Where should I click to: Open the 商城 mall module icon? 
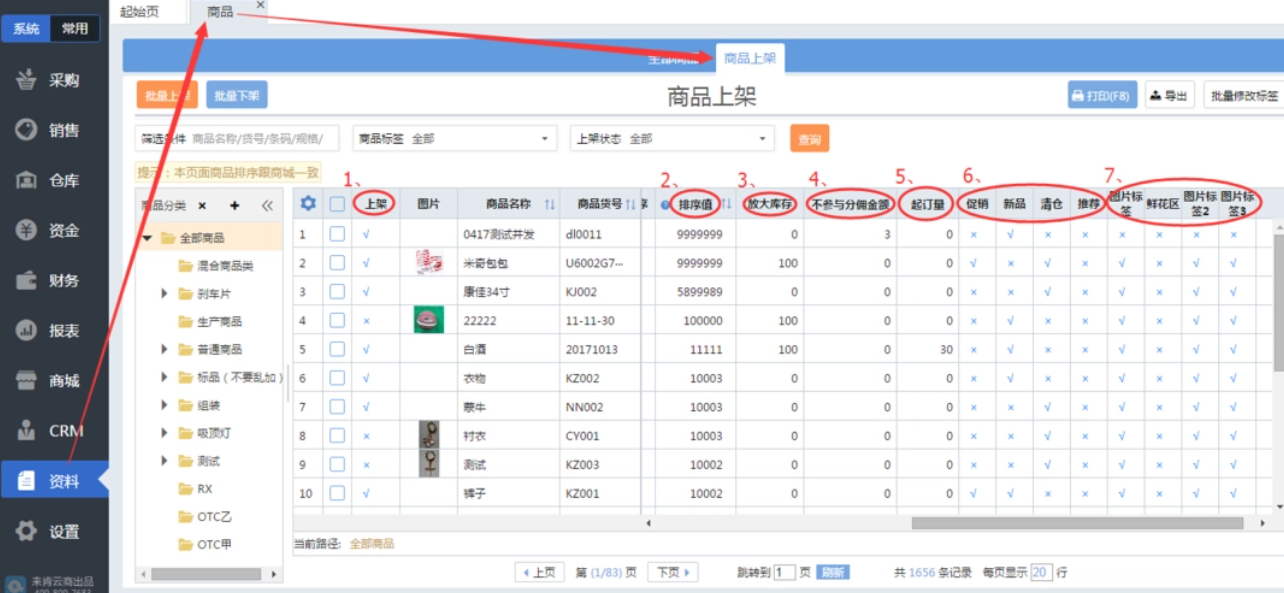pyautogui.click(x=27, y=381)
